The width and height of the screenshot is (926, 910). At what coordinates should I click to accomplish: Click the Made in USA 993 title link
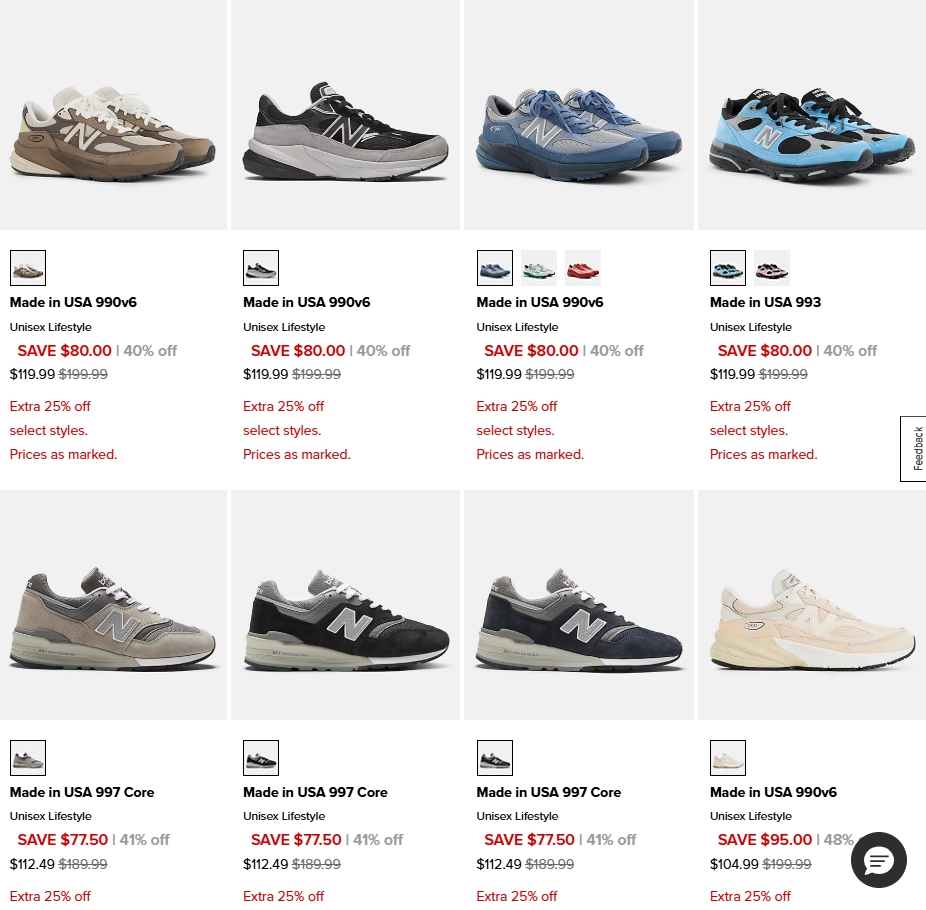click(x=765, y=302)
